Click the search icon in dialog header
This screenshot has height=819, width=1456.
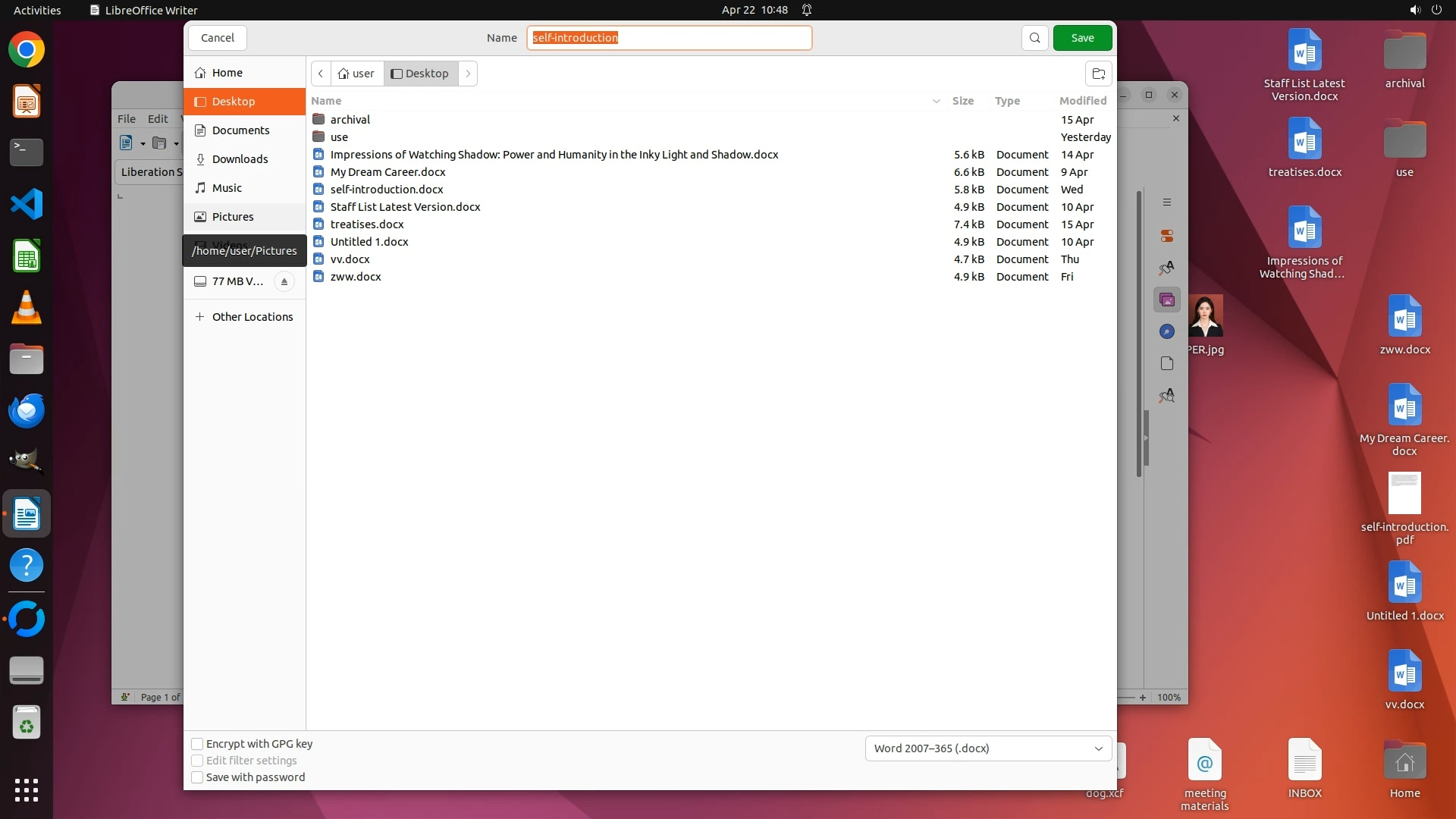(1034, 38)
